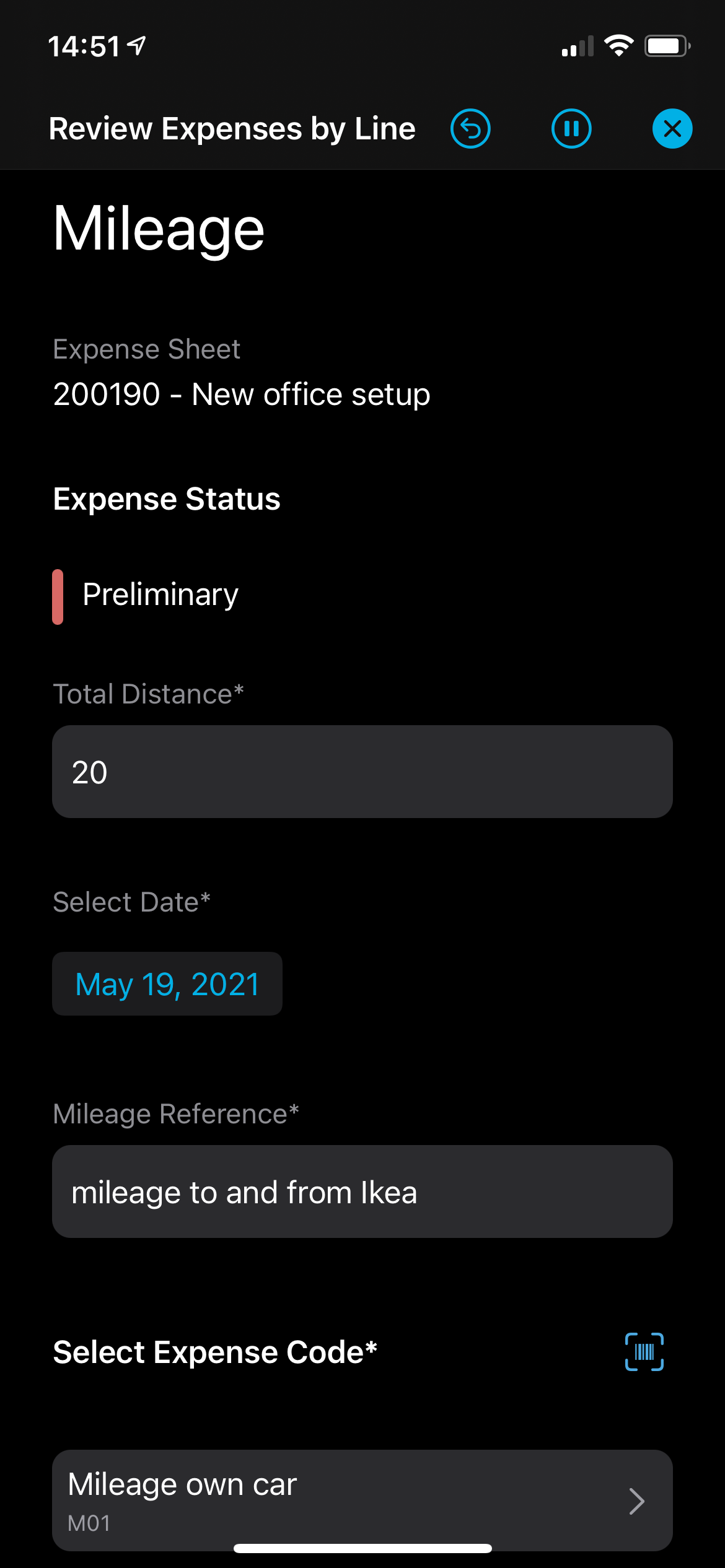Image resolution: width=725 pixels, height=1568 pixels.
Task: Tap the cellular signal strength icon
Action: [x=578, y=46]
